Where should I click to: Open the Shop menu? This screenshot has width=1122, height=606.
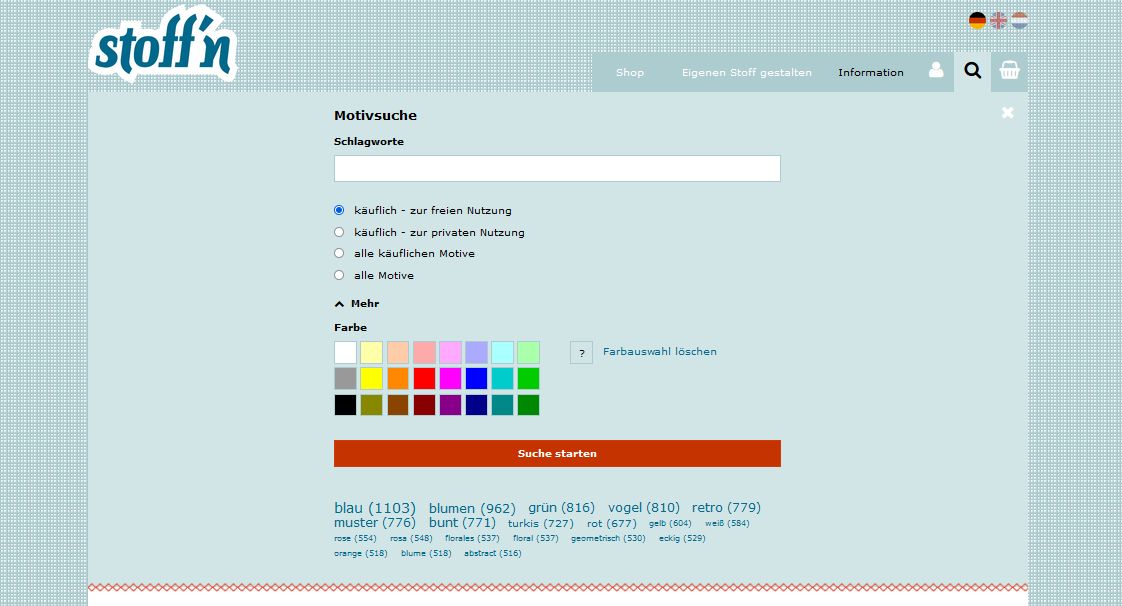pos(630,72)
